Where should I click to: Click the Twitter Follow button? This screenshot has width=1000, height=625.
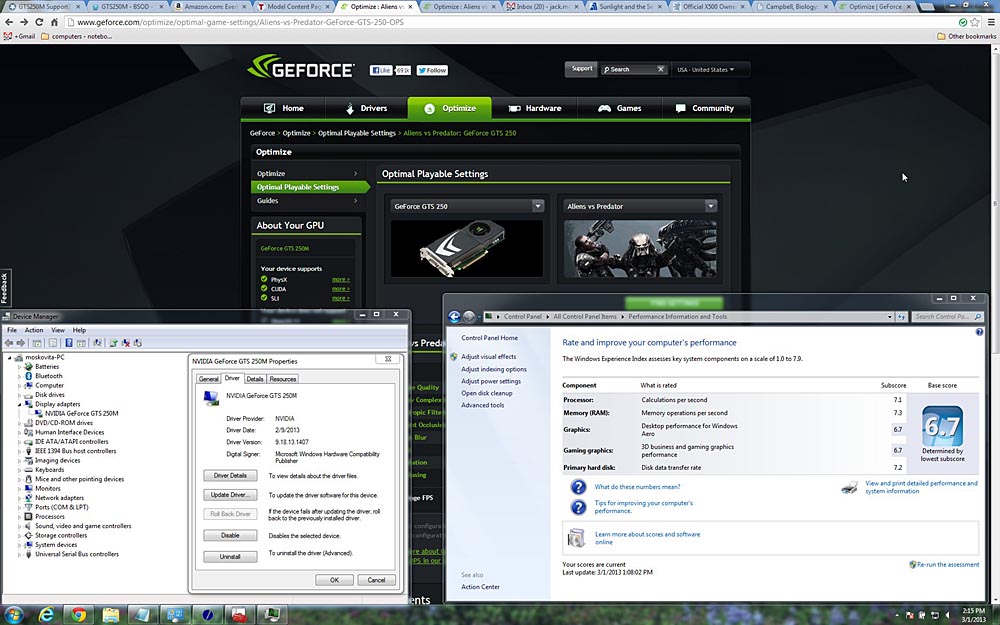432,70
